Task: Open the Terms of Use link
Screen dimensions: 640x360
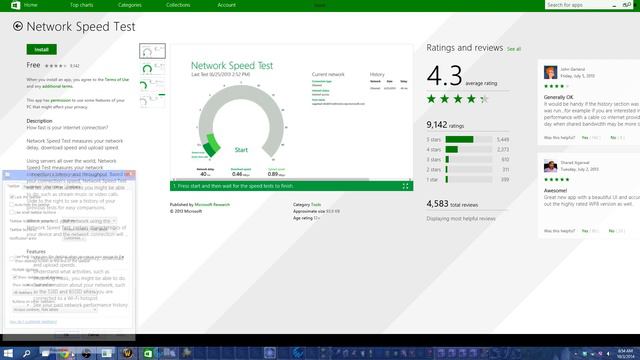Action: pyautogui.click(x=117, y=80)
